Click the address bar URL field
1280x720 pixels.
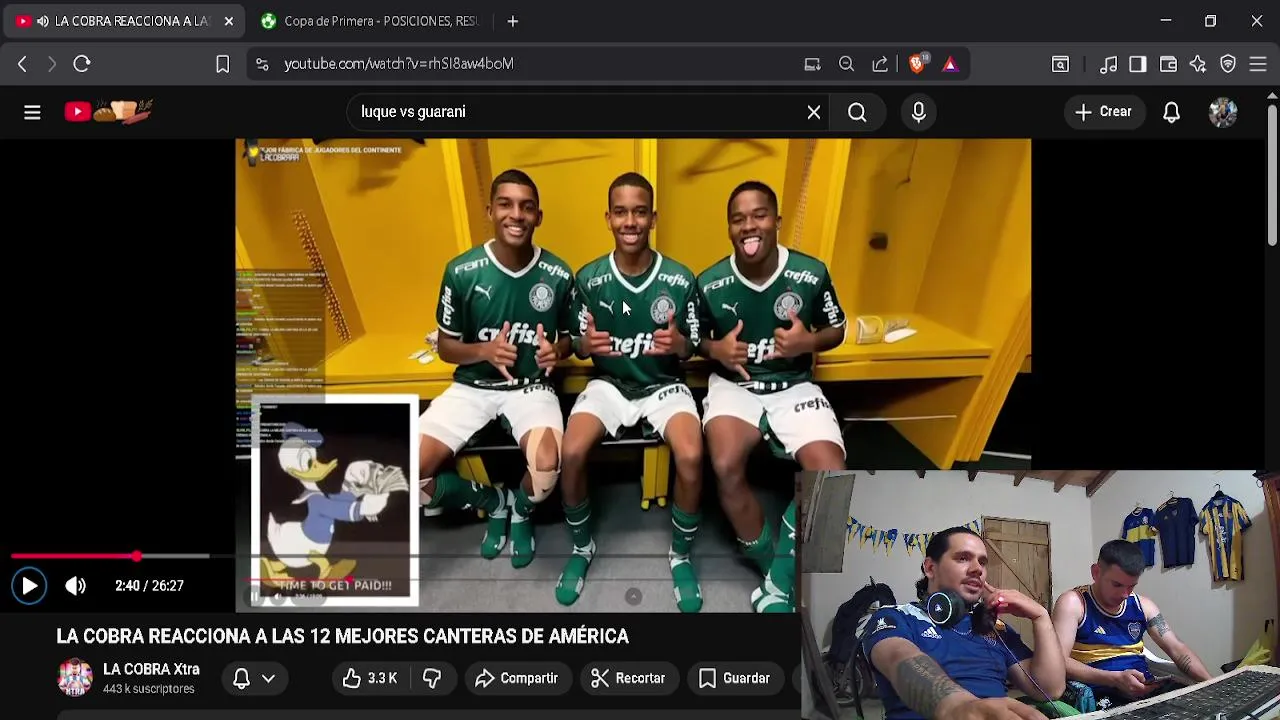click(398, 64)
